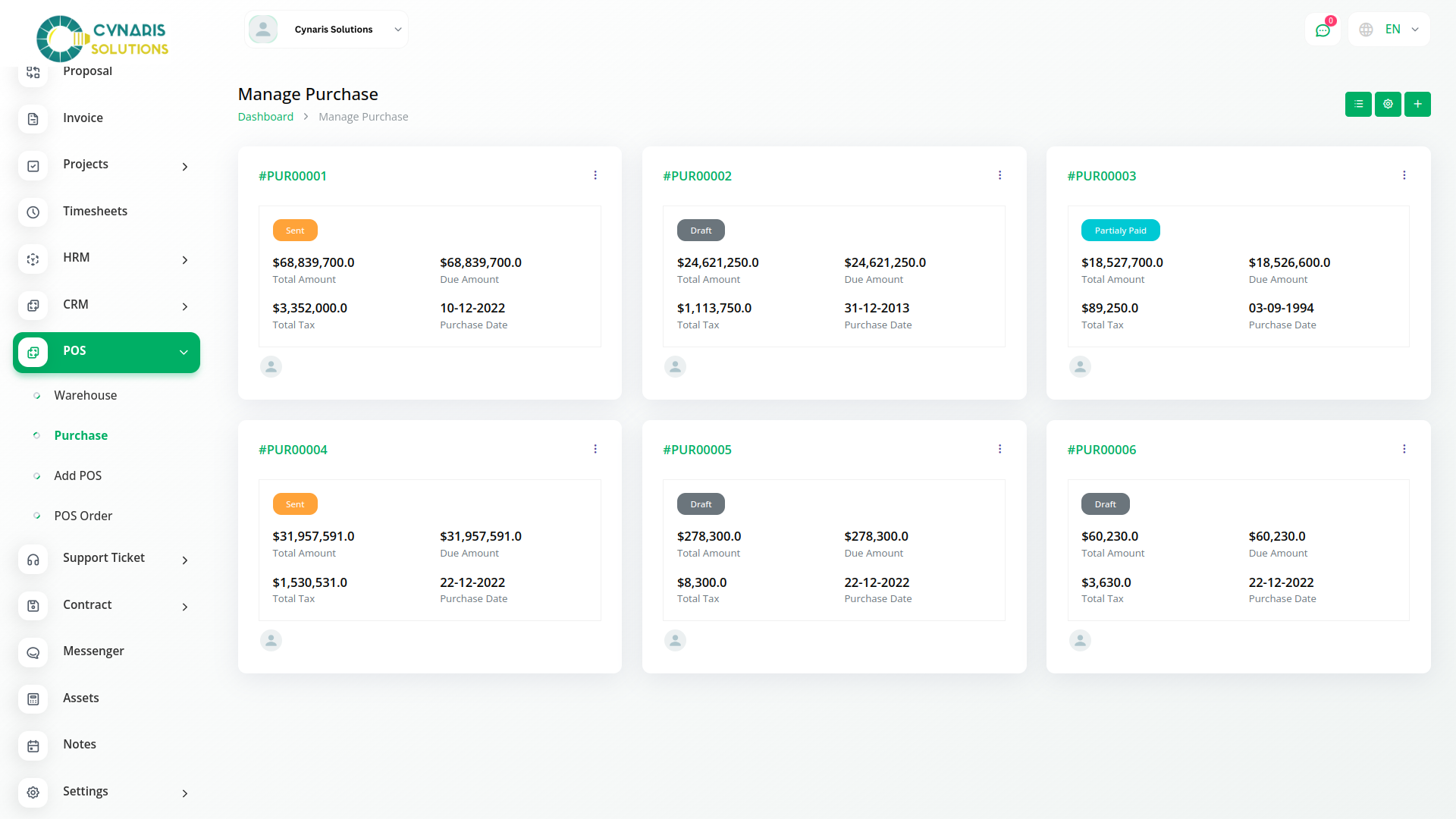Viewport: 1456px width, 819px height.
Task: Click the Timesheets clock icon in sidebar
Action: [33, 212]
